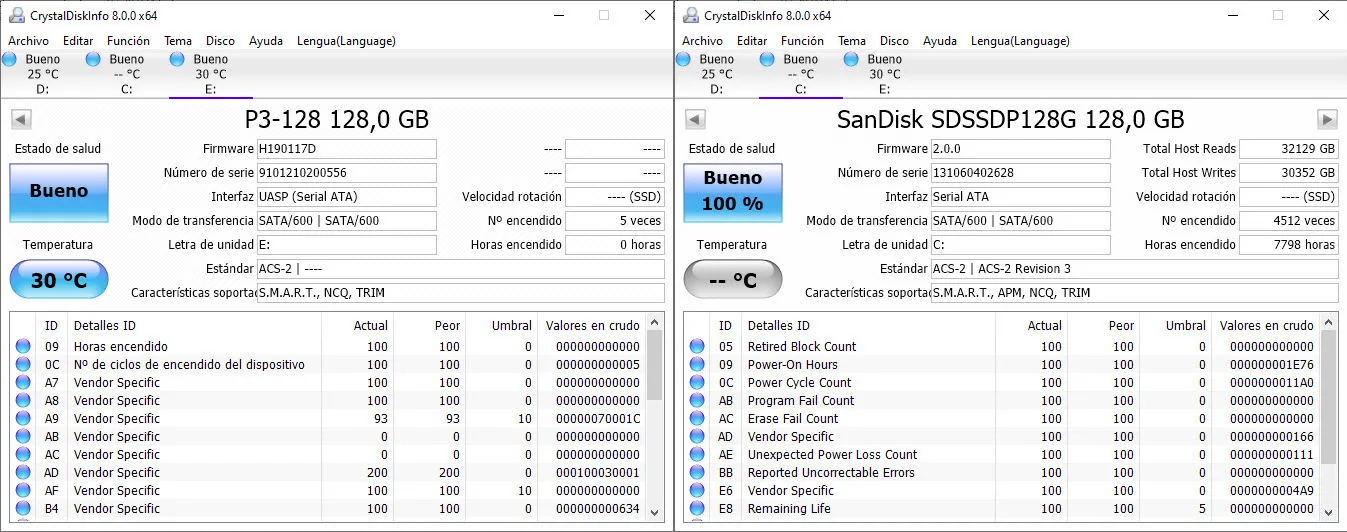Image resolution: width=1347 pixels, height=532 pixels.
Task: Click scroll down arrow in right attribute list
Action: [1329, 512]
